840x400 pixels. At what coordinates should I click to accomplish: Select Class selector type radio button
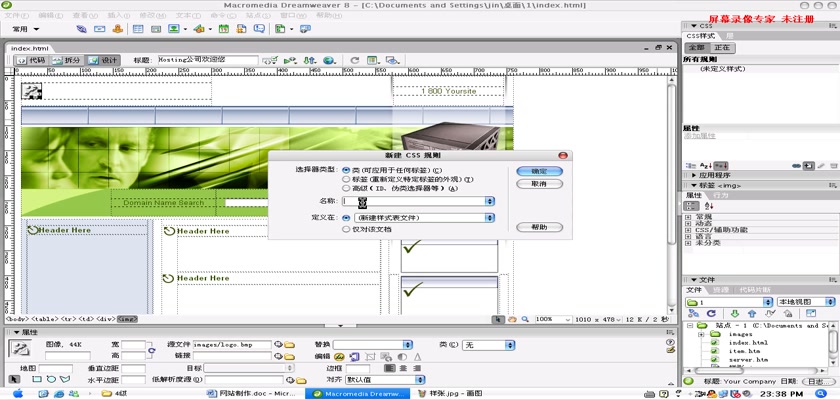(x=346, y=170)
